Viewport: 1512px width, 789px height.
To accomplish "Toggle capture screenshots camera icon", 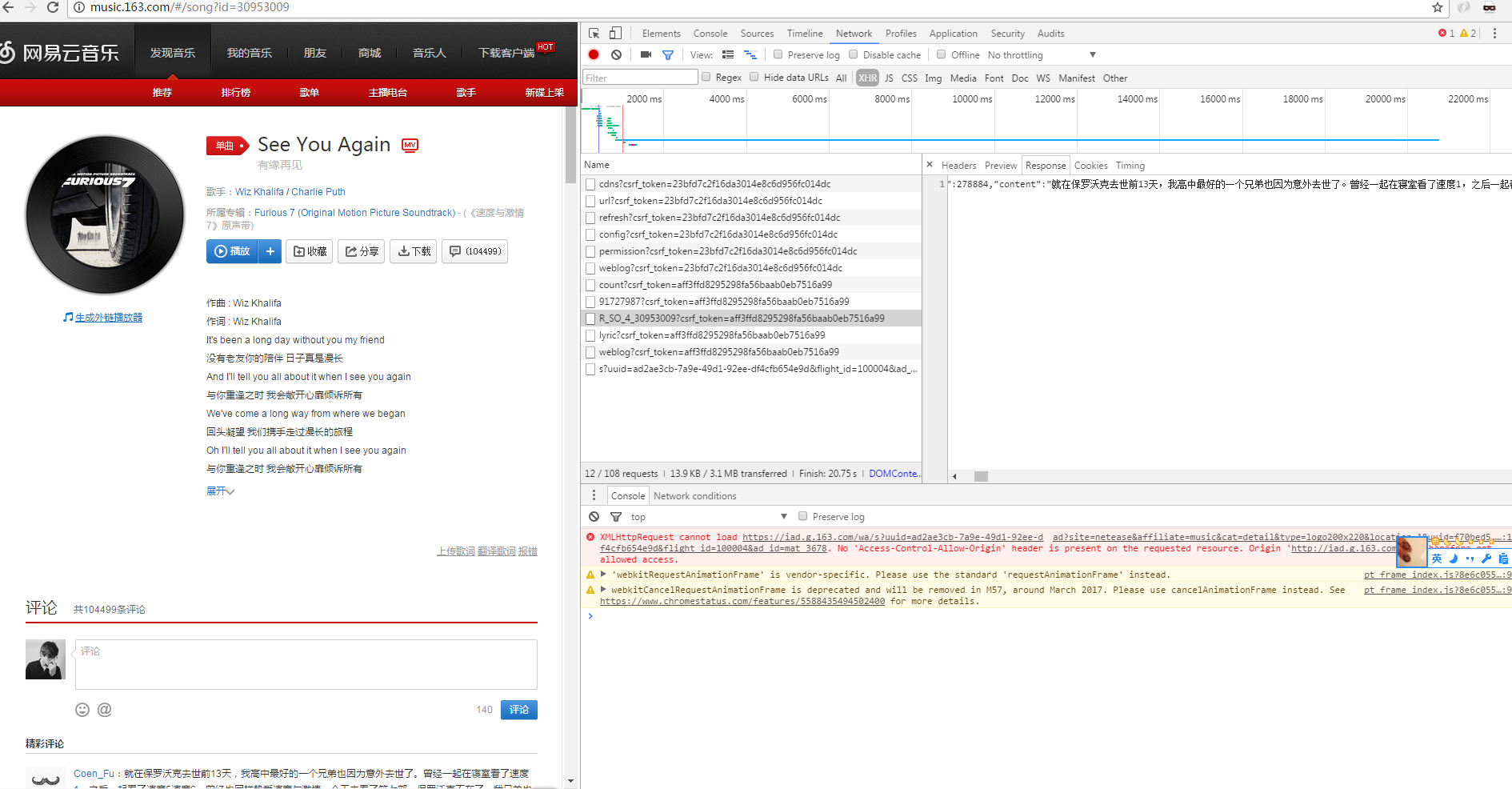I will 646,54.
